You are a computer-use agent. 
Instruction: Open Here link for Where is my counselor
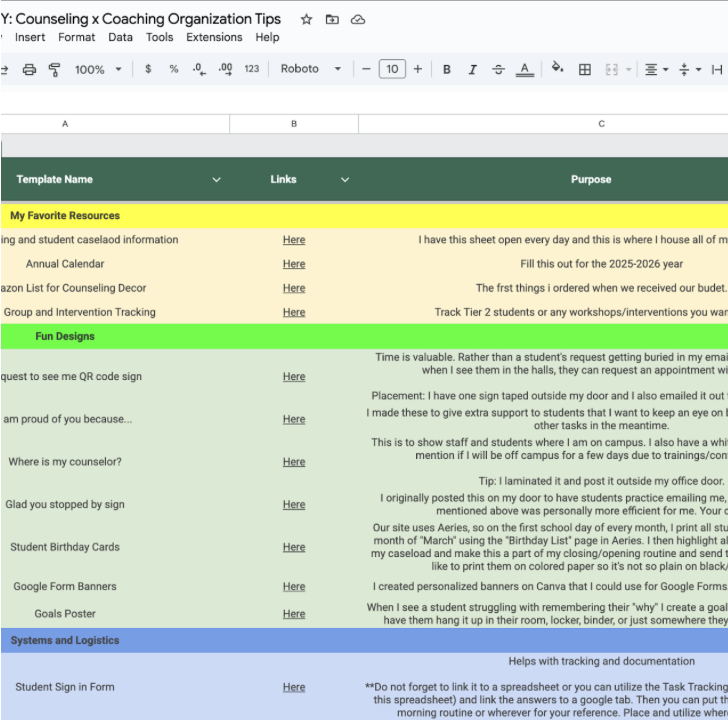(294, 462)
